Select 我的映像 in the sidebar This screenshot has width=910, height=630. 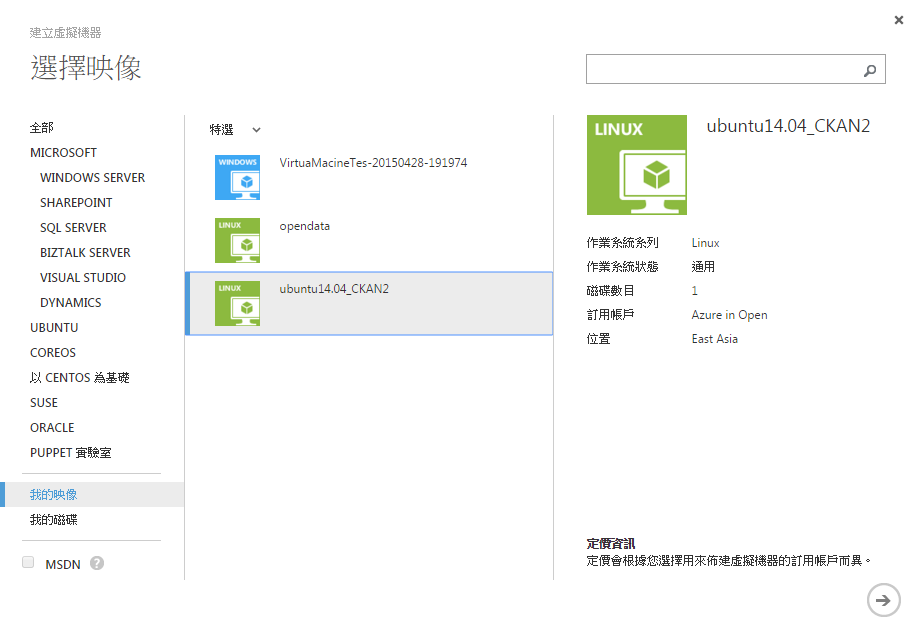(54, 495)
